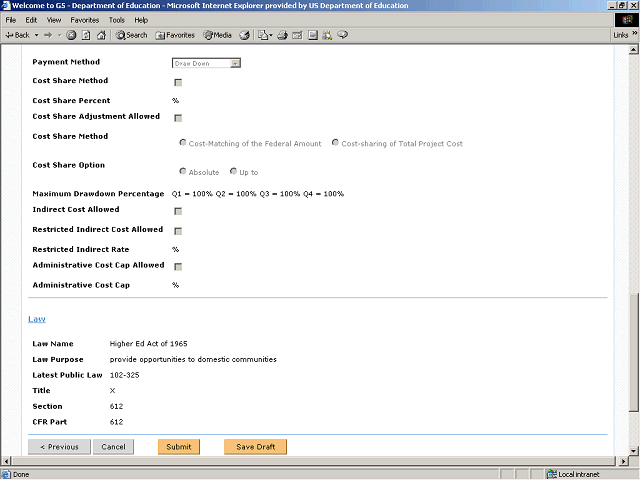
Task: Open the Back history dropdown arrow
Action: [x=36, y=35]
